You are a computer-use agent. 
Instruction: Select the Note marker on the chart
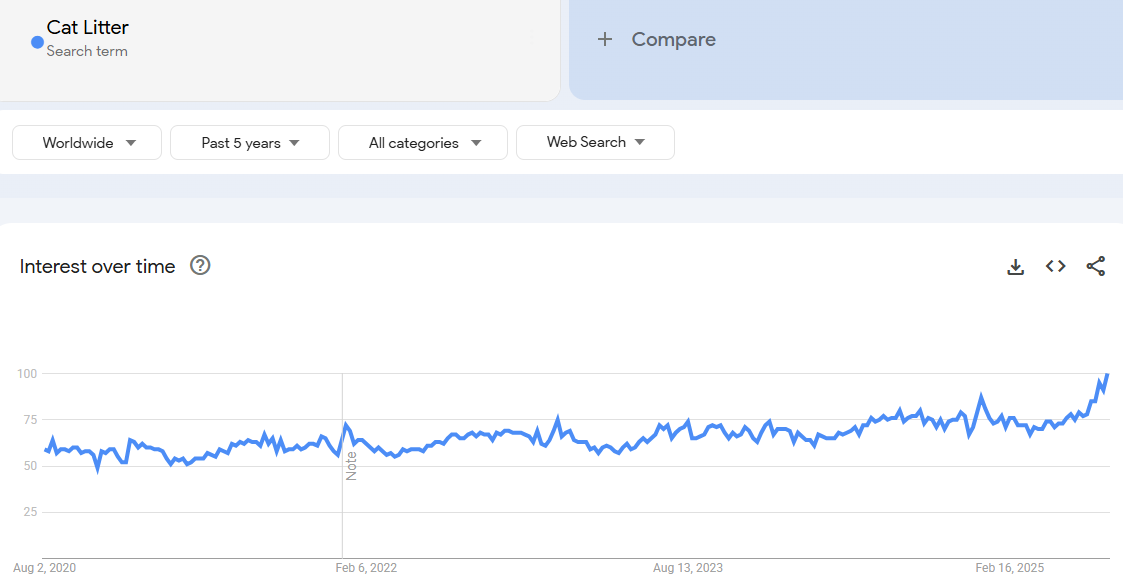coord(351,466)
